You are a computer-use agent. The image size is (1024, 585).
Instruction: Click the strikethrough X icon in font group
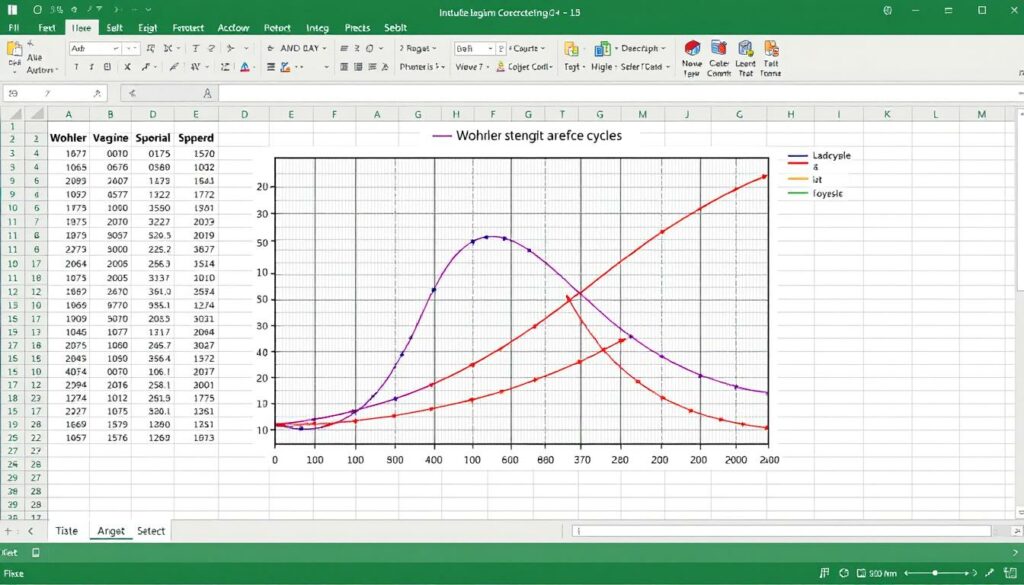(127, 67)
